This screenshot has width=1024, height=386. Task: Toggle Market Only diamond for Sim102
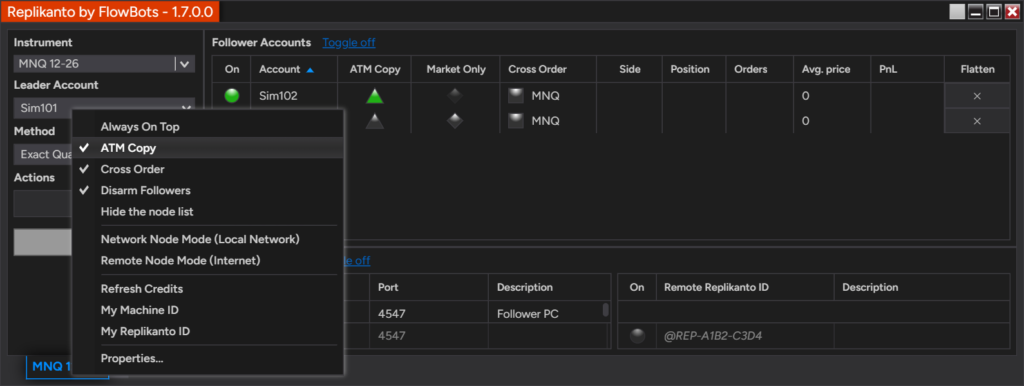455,96
